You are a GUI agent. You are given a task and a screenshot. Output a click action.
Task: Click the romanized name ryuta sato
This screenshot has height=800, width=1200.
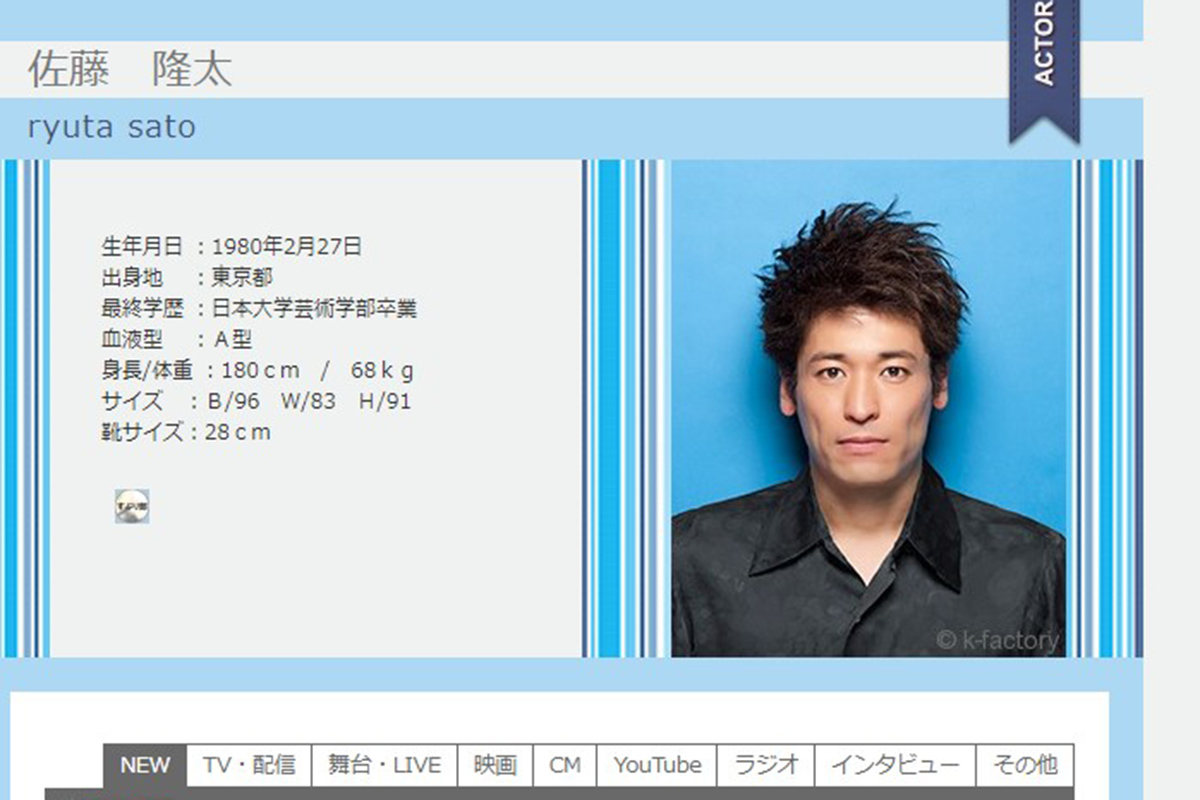point(112,128)
